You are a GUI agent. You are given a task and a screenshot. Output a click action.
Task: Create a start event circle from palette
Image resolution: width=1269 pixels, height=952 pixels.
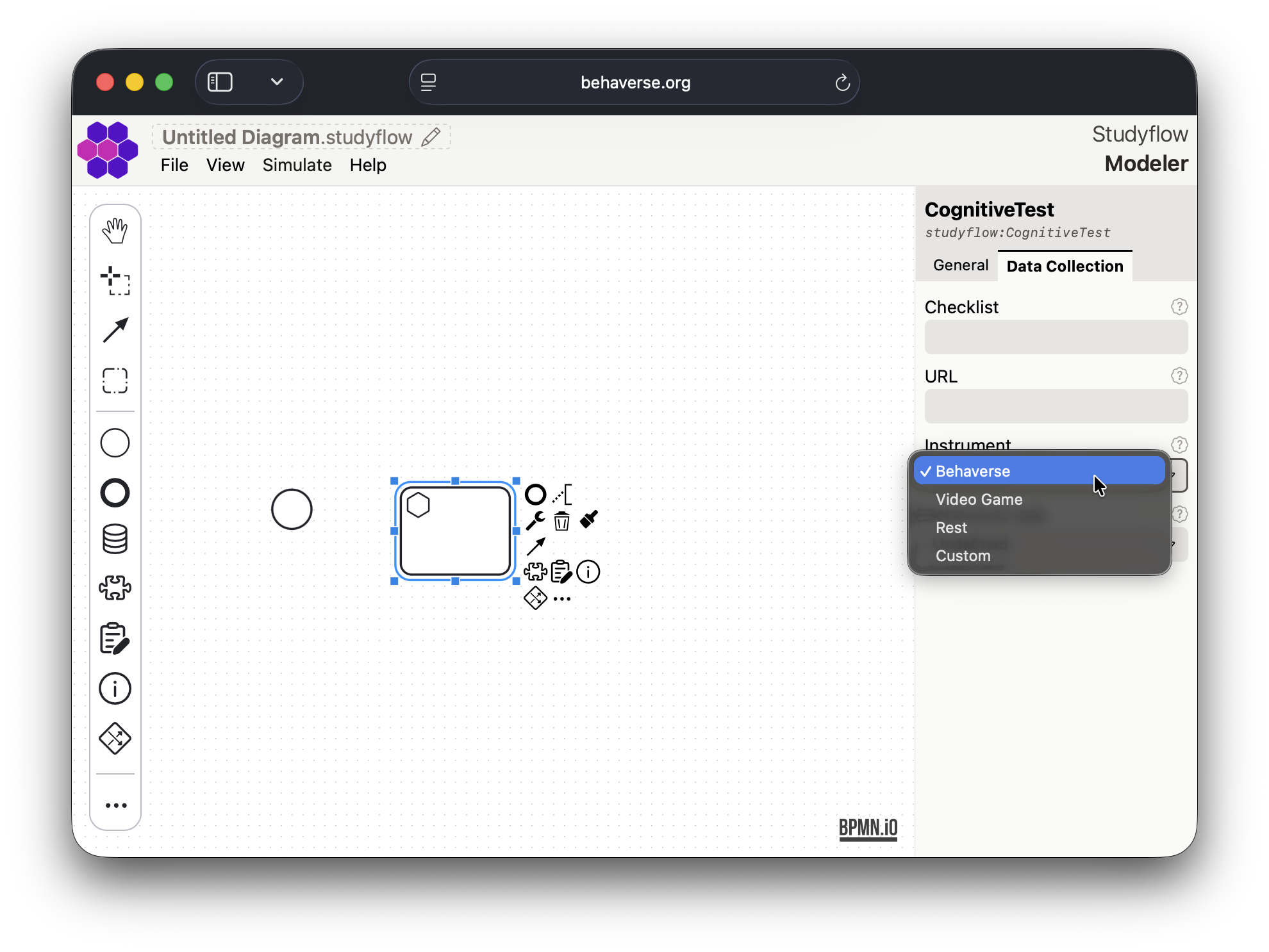(x=115, y=443)
